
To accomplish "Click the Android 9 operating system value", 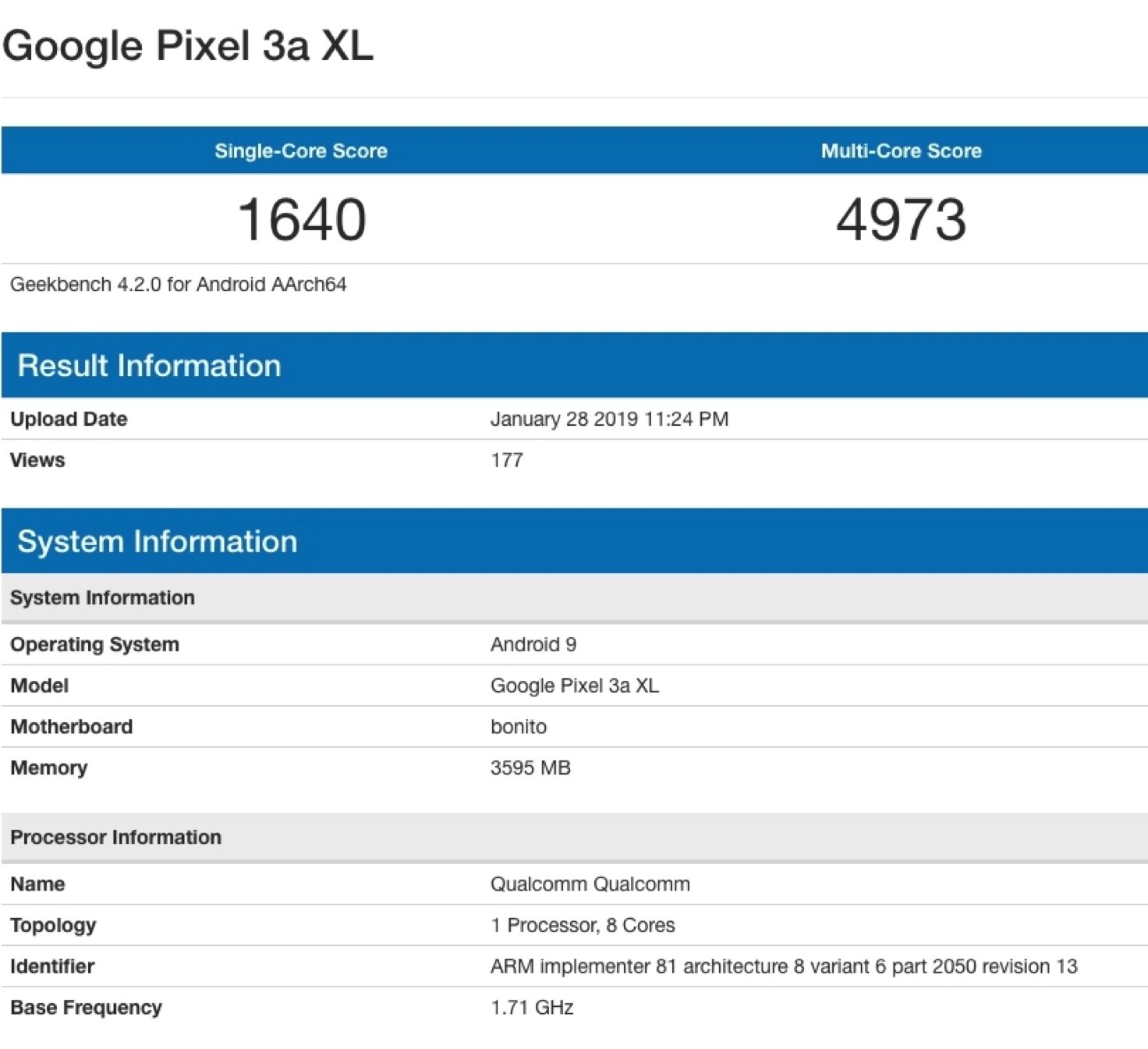I will [x=533, y=645].
